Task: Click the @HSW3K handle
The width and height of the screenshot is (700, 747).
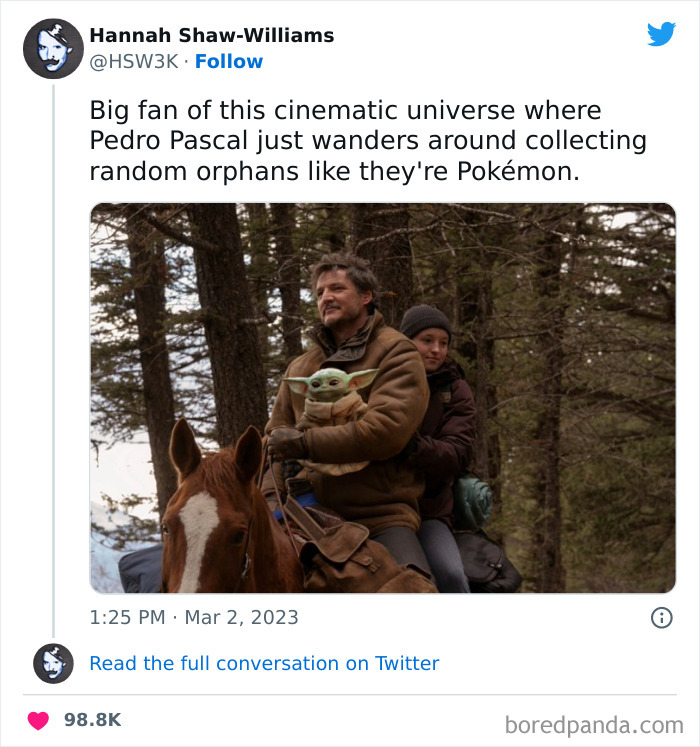Action: [x=134, y=61]
